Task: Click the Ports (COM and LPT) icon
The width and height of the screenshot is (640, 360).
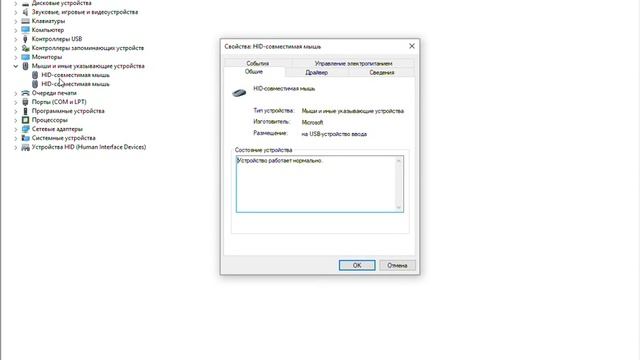Action: [25, 102]
